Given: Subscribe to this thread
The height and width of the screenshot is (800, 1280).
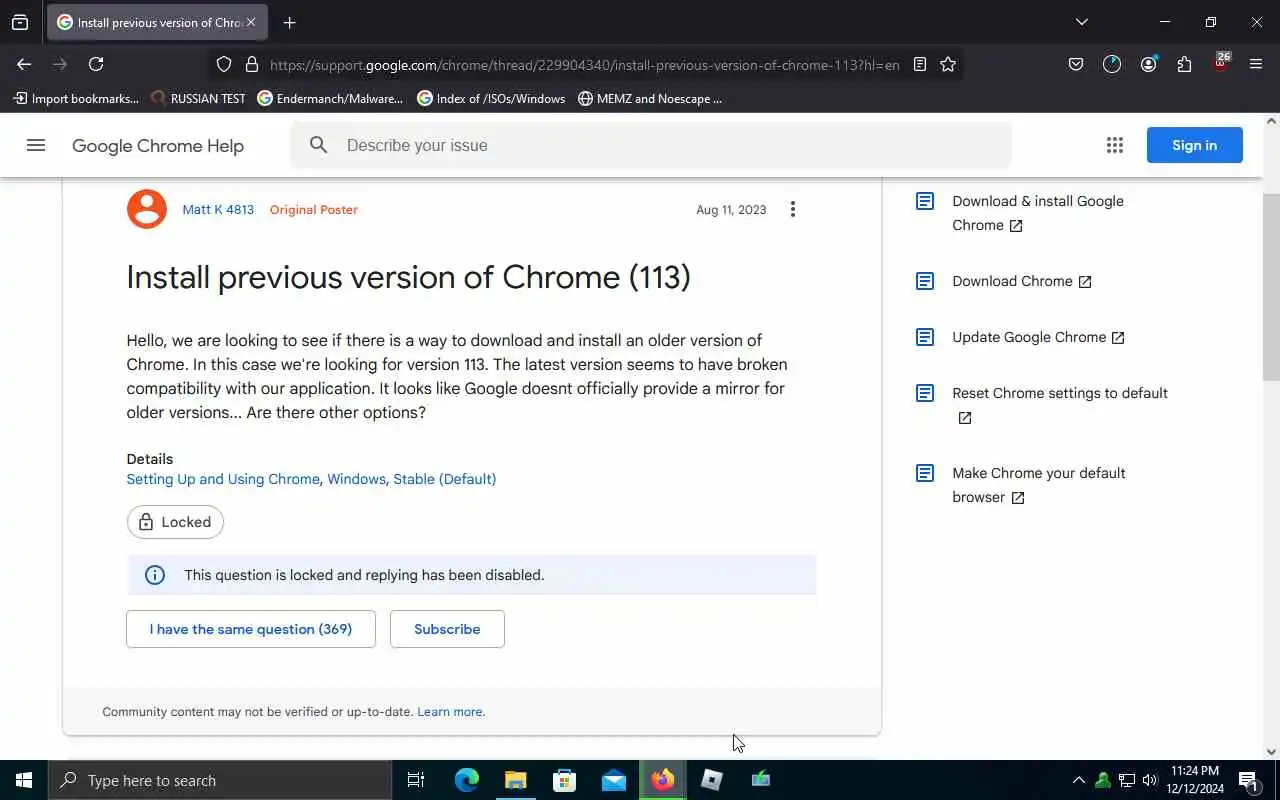Looking at the screenshot, I should [x=447, y=629].
